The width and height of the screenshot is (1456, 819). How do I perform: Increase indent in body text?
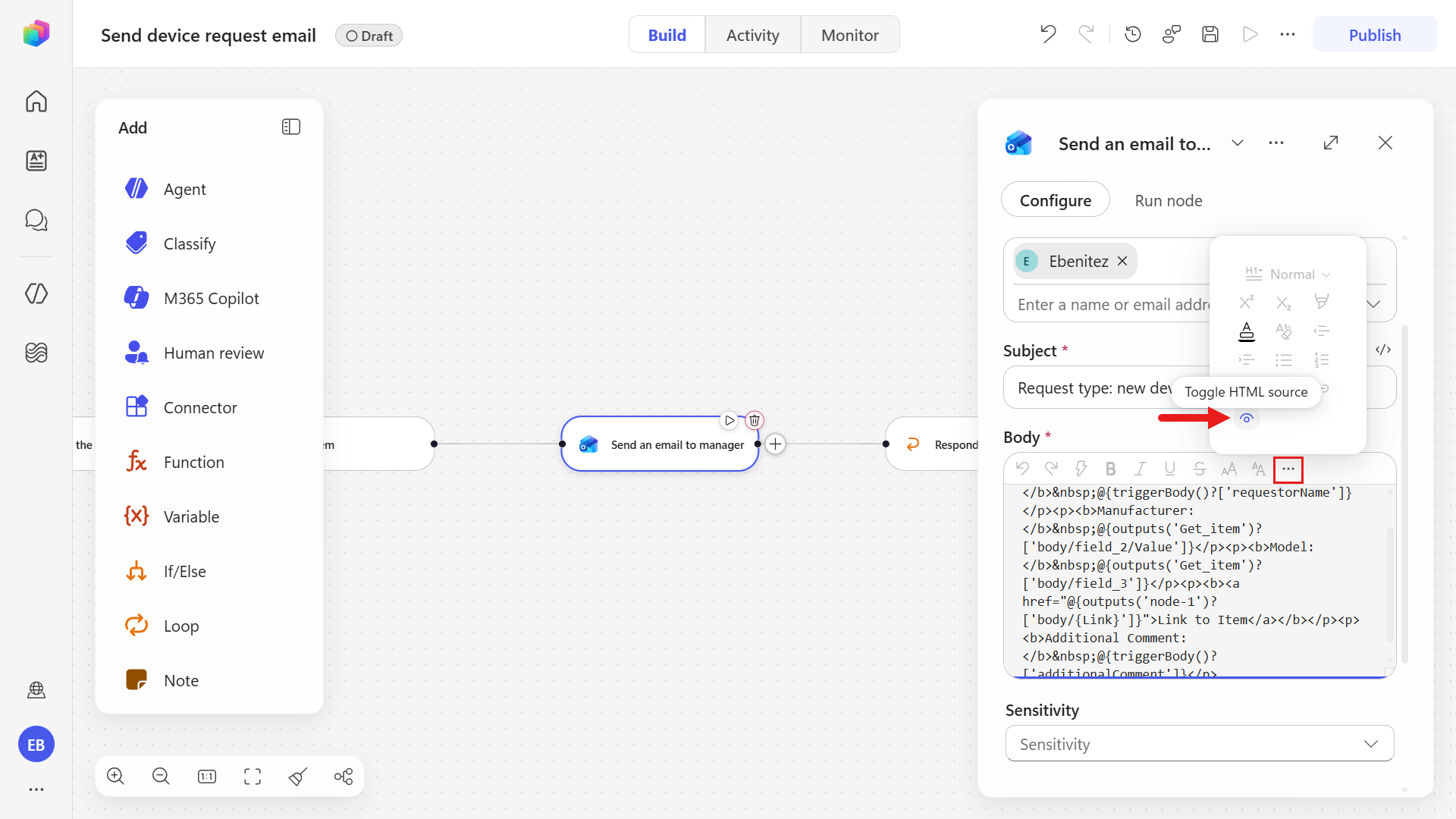[x=1247, y=359]
